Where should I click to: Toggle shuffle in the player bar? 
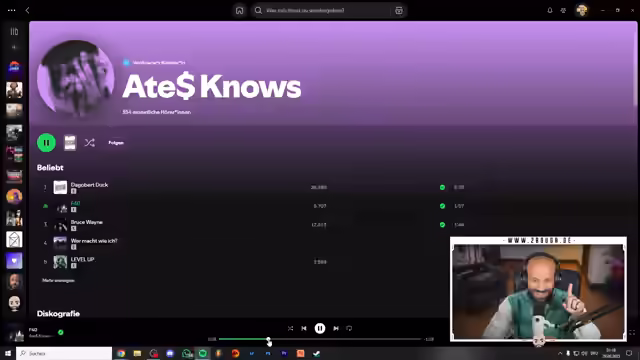[x=290, y=328]
